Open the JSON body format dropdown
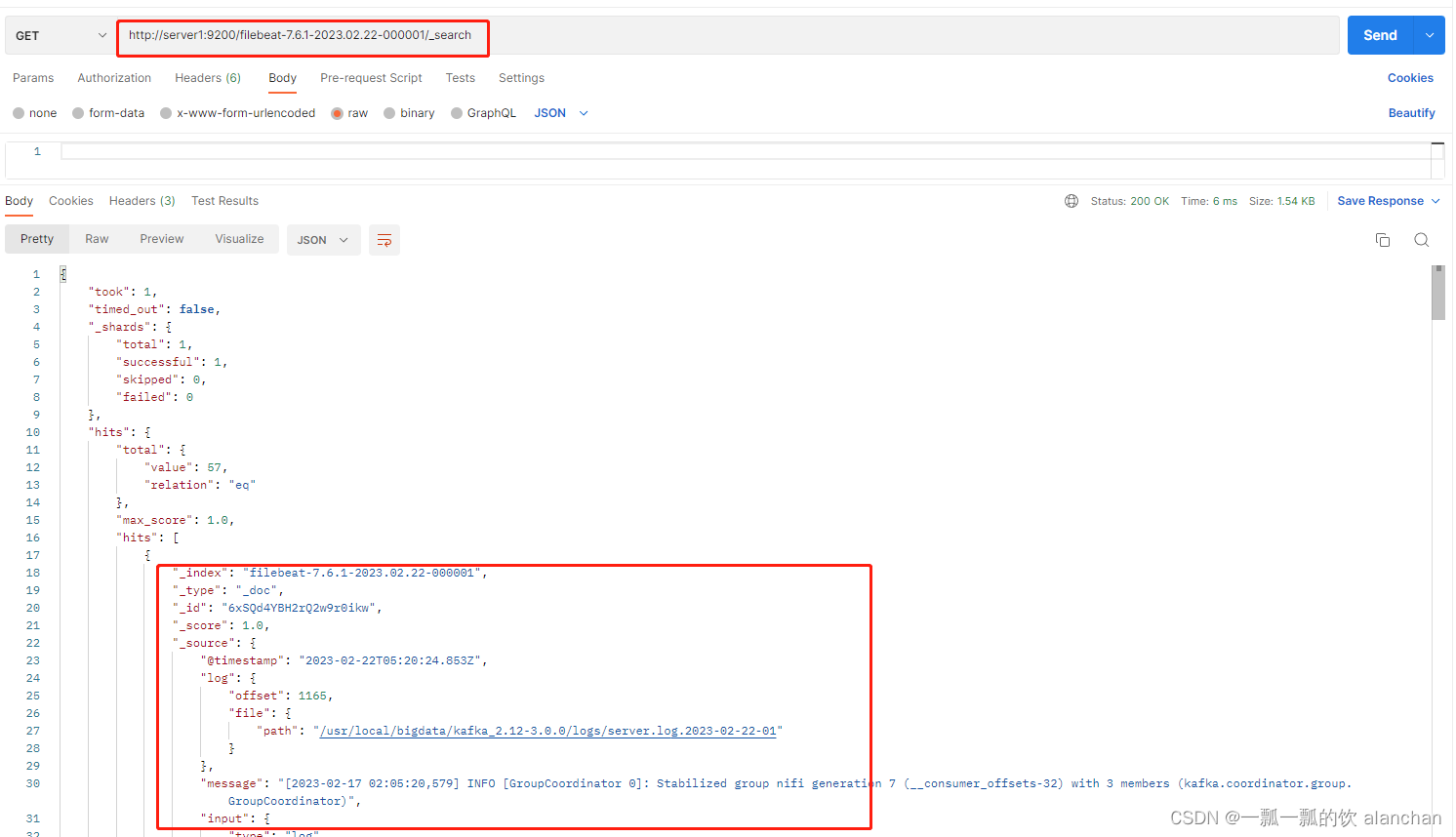The height and width of the screenshot is (837, 1456). pyautogui.click(x=559, y=112)
